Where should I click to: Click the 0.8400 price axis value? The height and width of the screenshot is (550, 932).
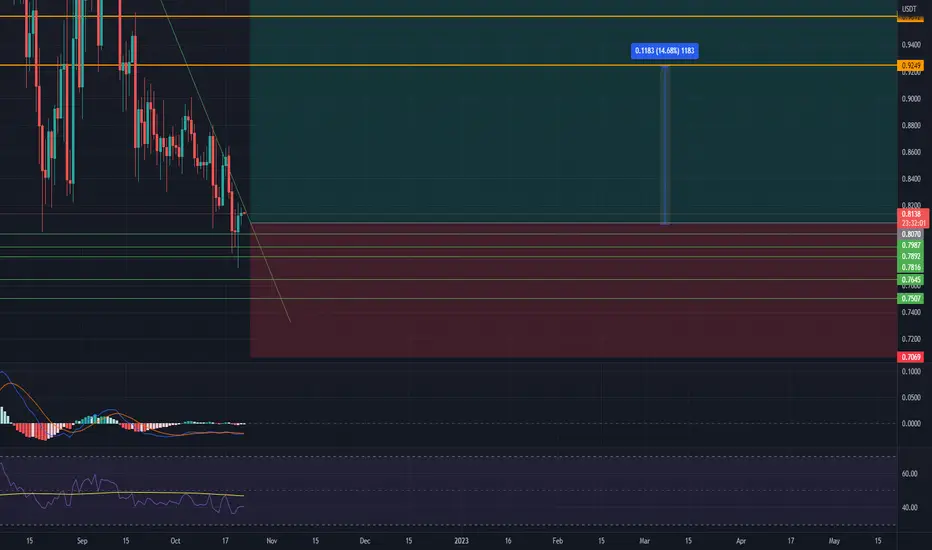pos(911,179)
